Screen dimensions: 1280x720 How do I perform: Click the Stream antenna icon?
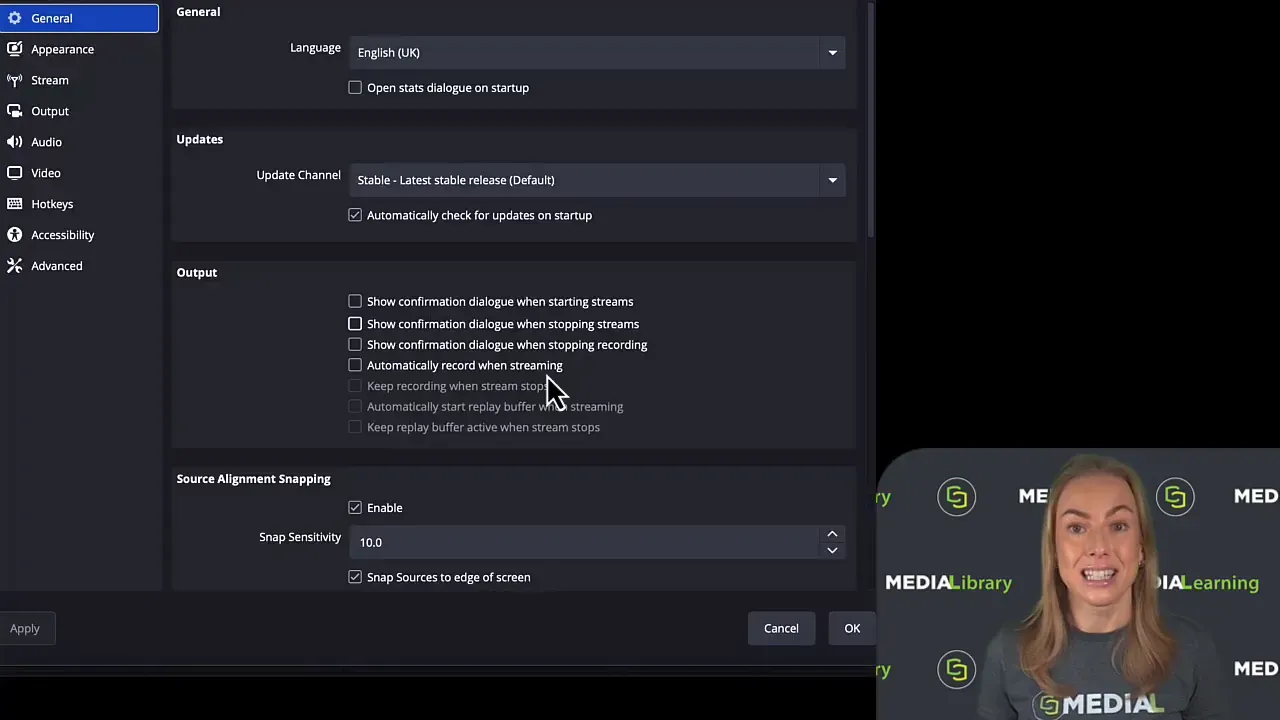coord(14,80)
